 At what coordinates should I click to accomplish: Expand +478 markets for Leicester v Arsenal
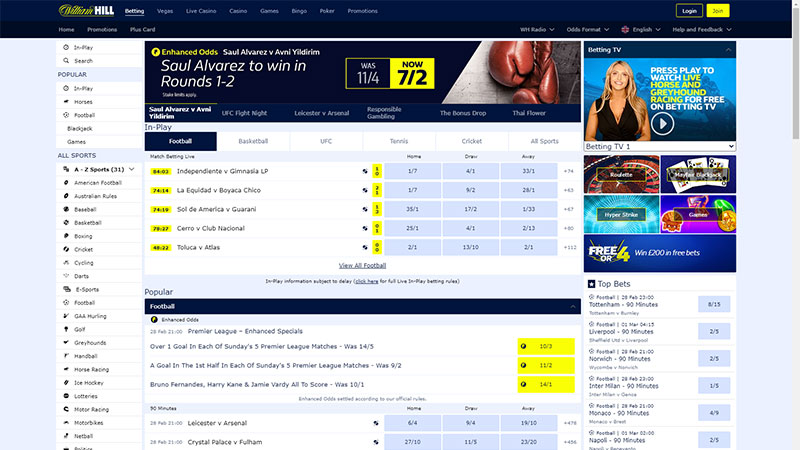click(x=570, y=423)
